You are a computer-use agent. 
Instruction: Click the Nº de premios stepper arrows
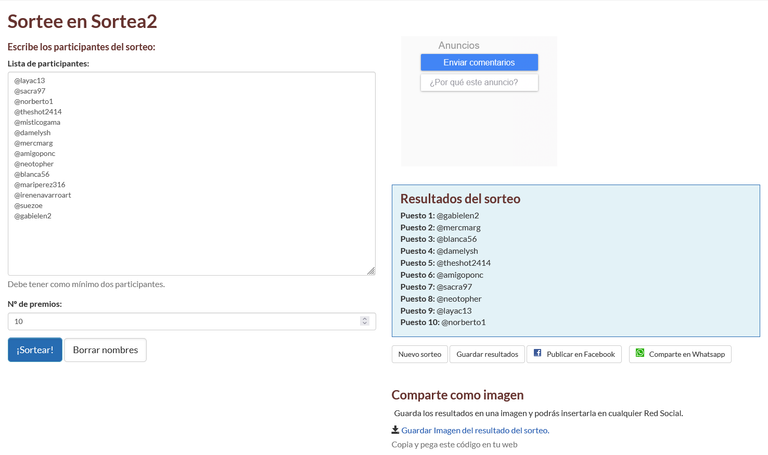(364, 321)
